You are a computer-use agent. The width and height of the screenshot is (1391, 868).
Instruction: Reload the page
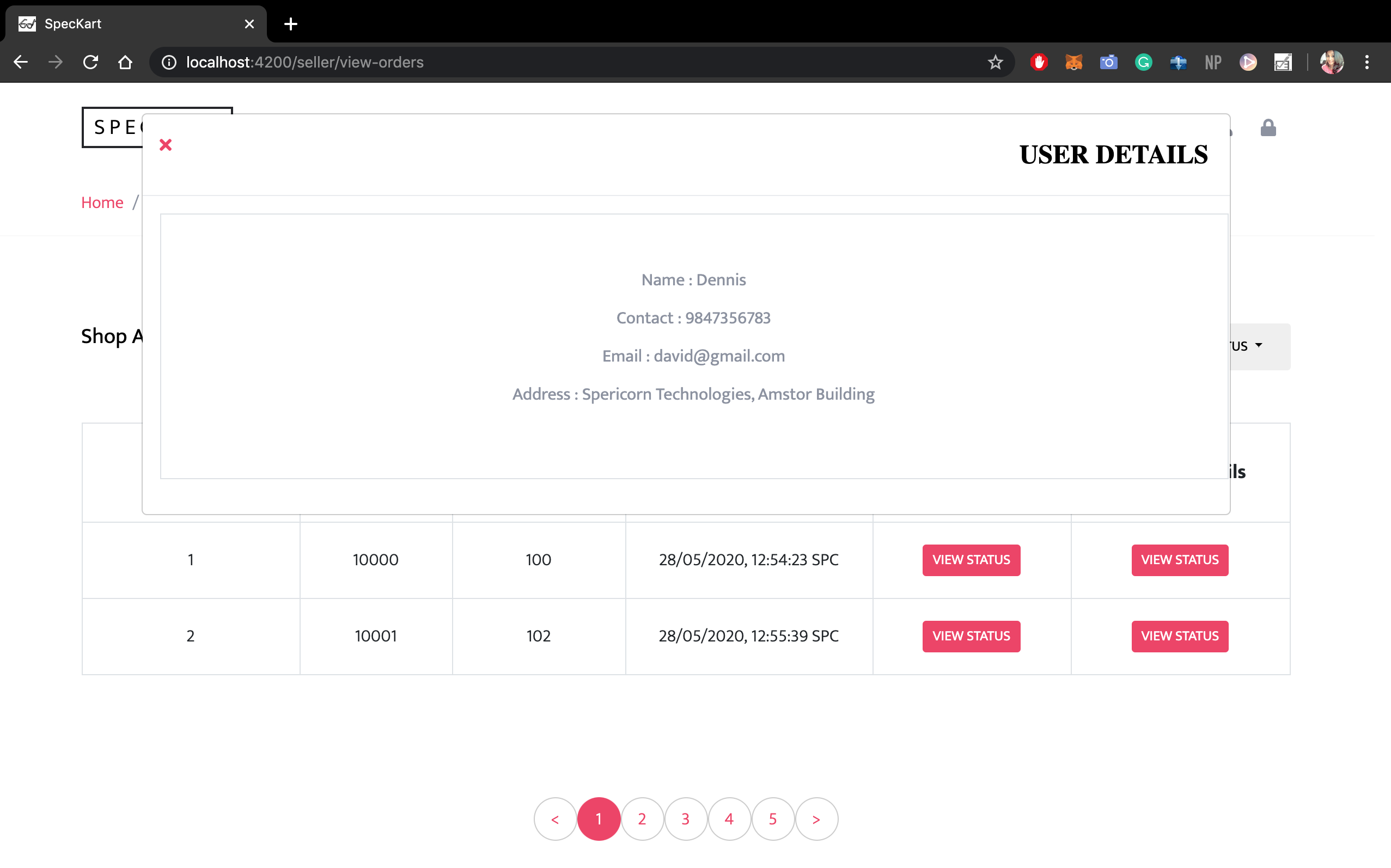click(91, 62)
